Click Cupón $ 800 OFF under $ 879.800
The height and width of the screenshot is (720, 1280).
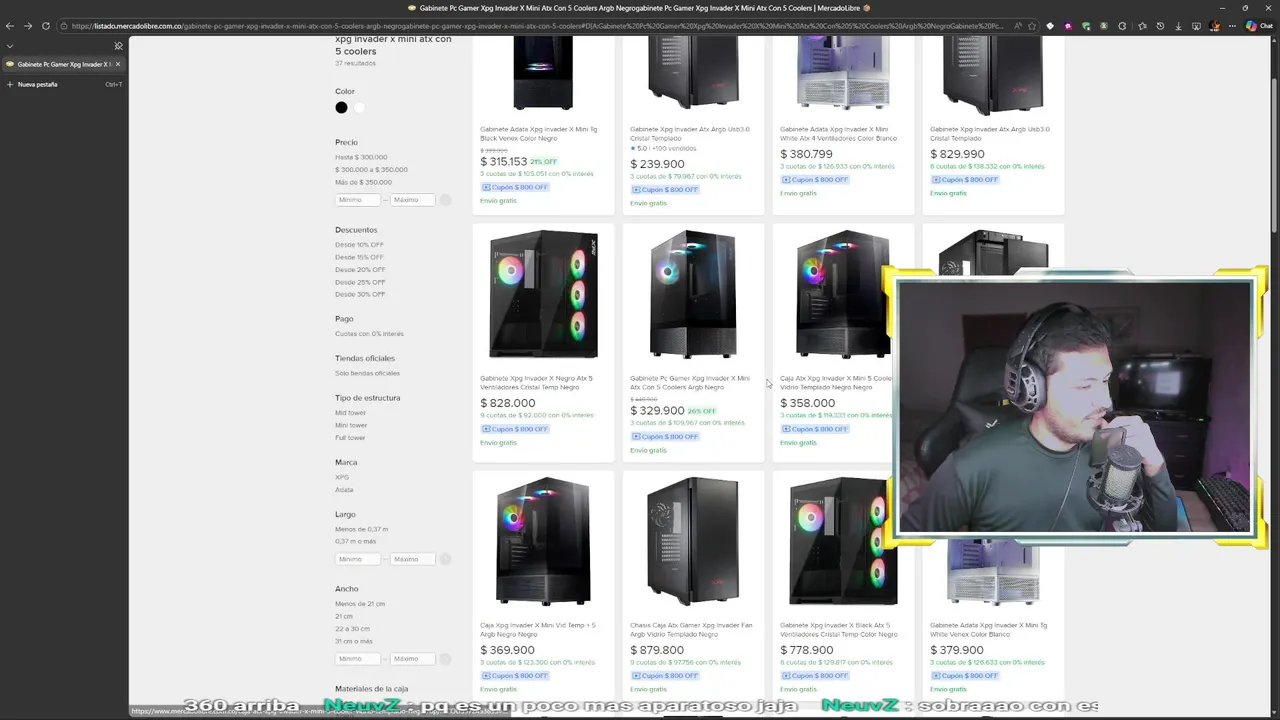pos(665,676)
